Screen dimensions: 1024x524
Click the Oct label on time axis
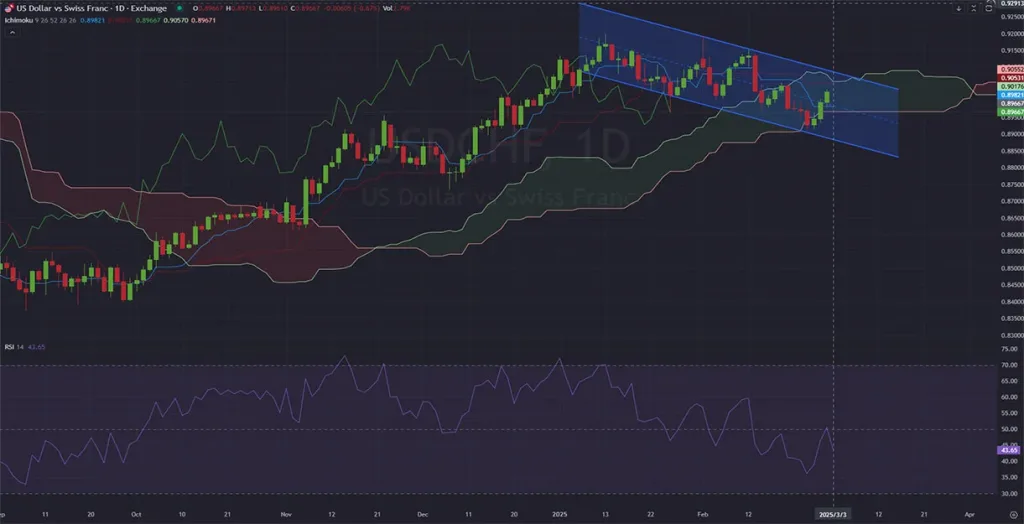pos(136,515)
